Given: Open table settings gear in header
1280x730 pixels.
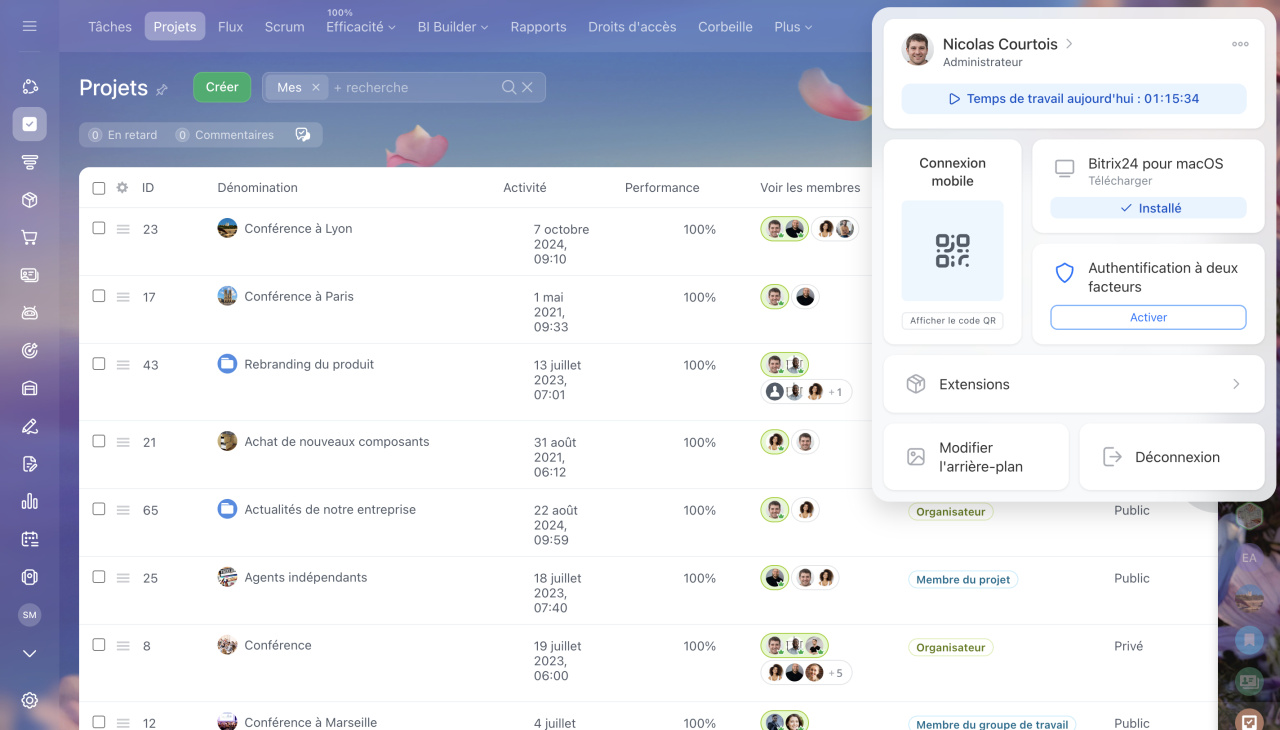Looking at the screenshot, I should (x=122, y=187).
